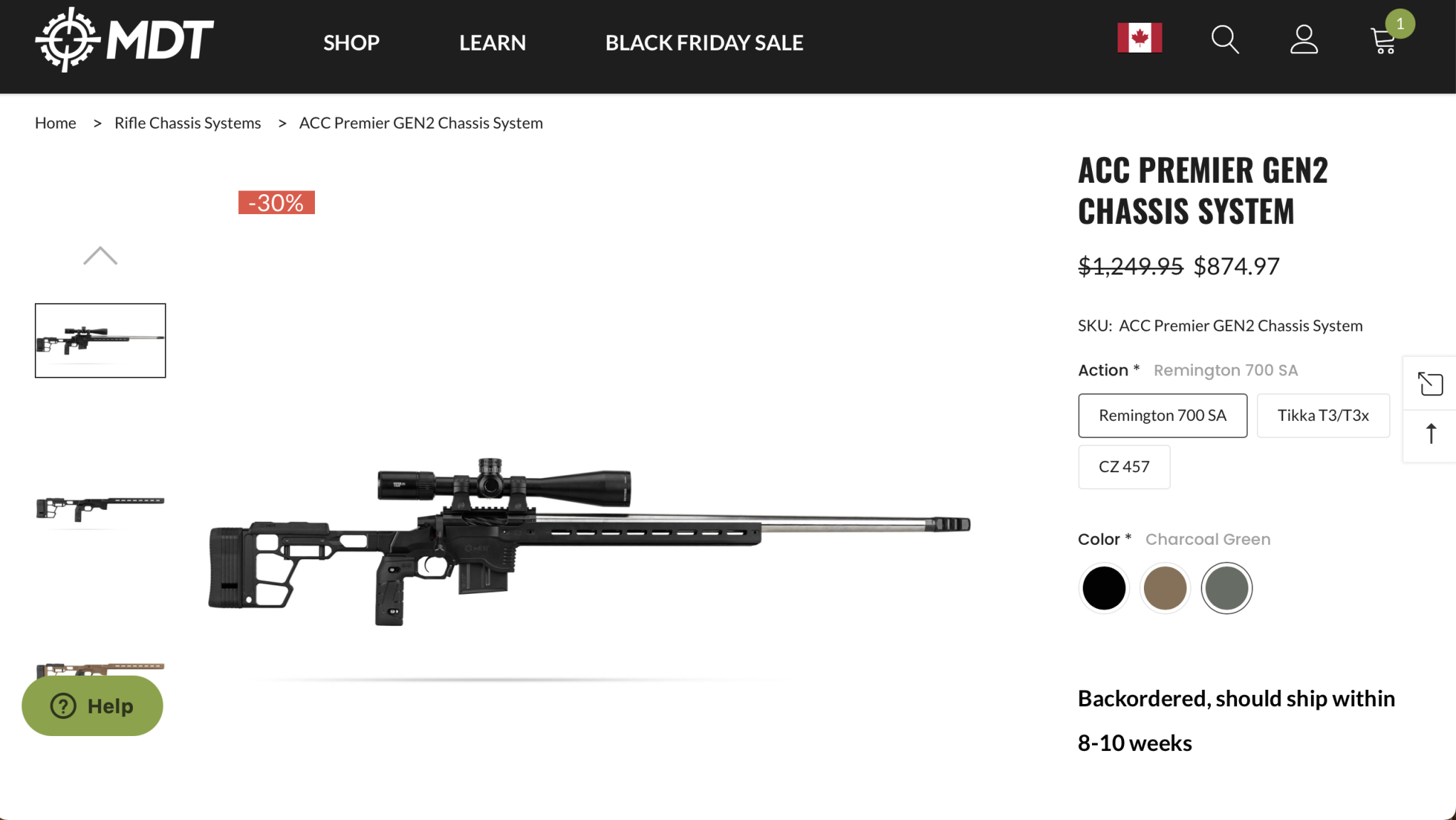Select Remington 700 SA action option
Screen dimensions: 1456x820
1162,415
